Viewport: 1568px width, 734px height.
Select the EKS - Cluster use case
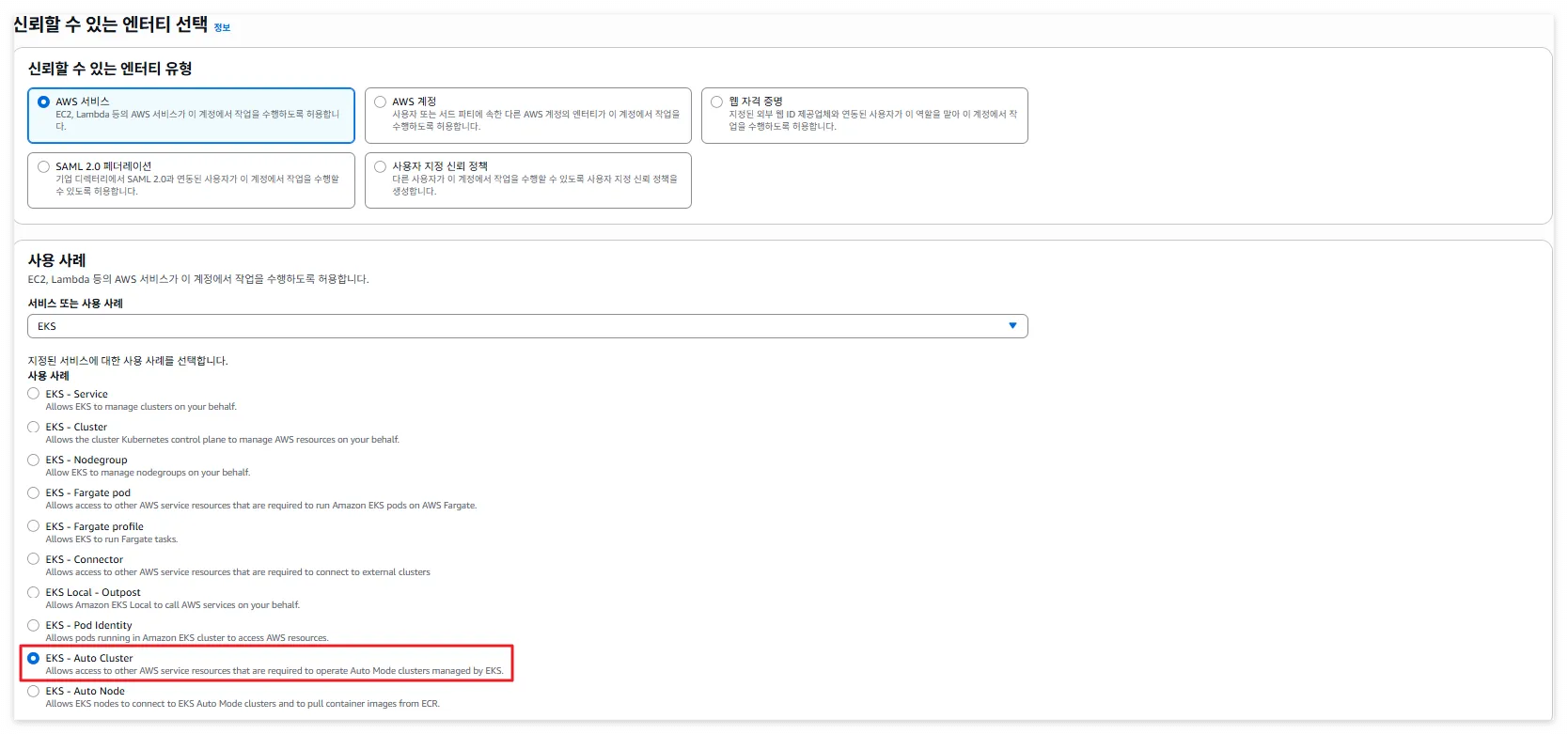coord(34,427)
